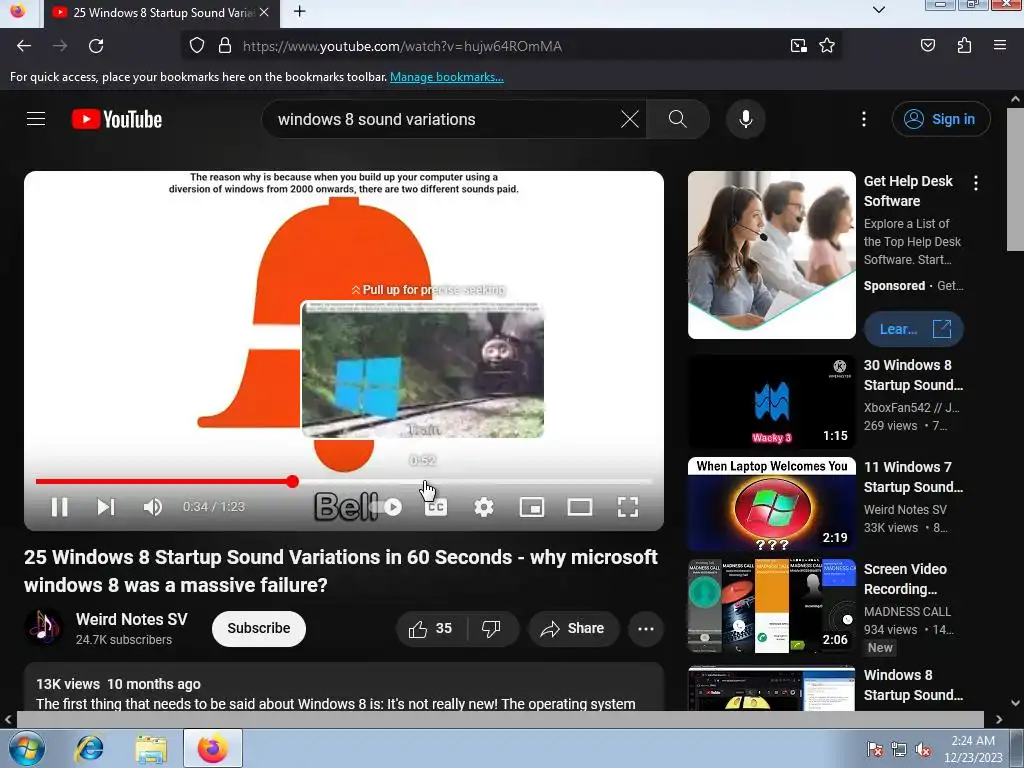
Task: Click the Weird Notes SV channel avatar
Action: coord(44,628)
